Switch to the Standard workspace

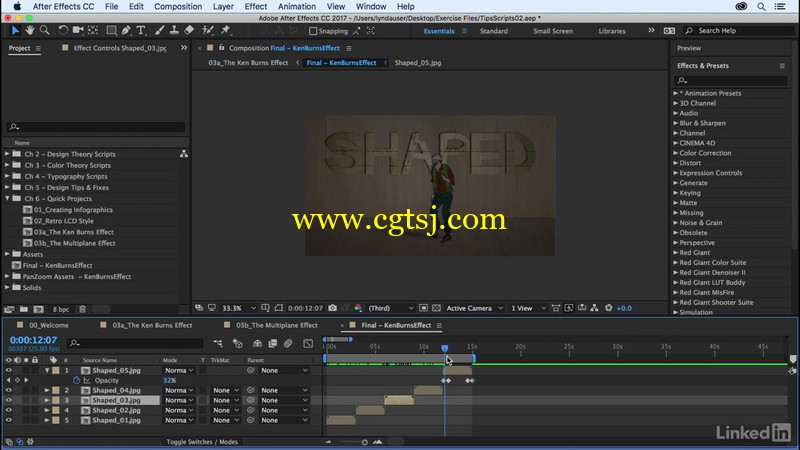[493, 31]
